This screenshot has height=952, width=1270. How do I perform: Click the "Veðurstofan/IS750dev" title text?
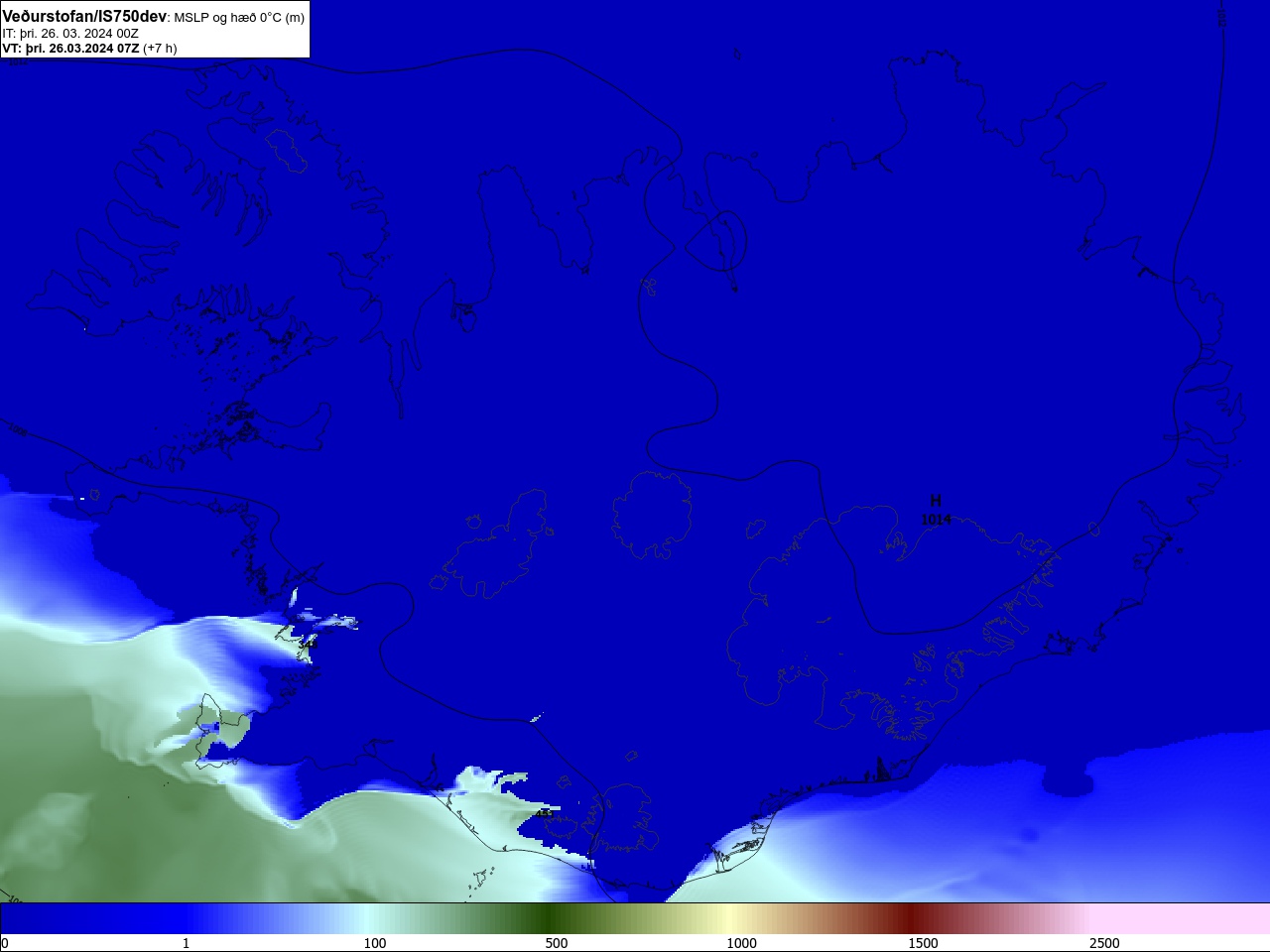pyautogui.click(x=84, y=17)
